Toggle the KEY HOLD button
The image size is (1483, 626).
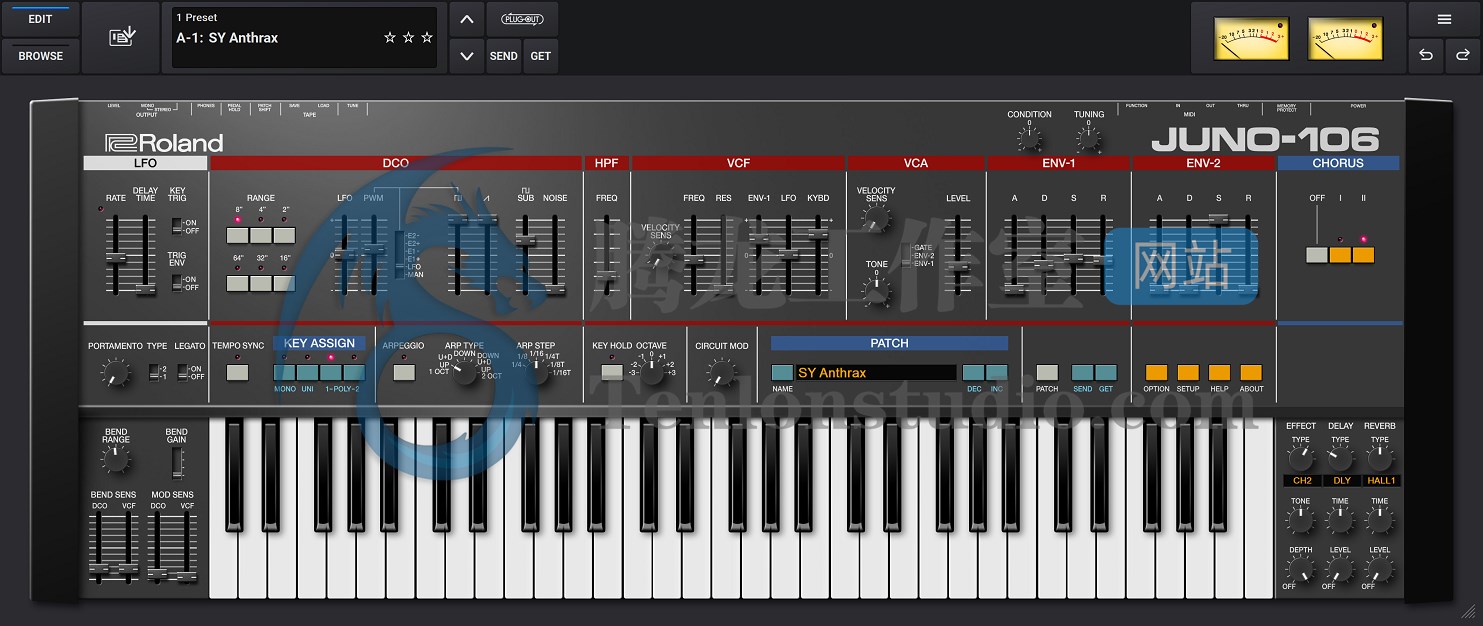pos(612,373)
